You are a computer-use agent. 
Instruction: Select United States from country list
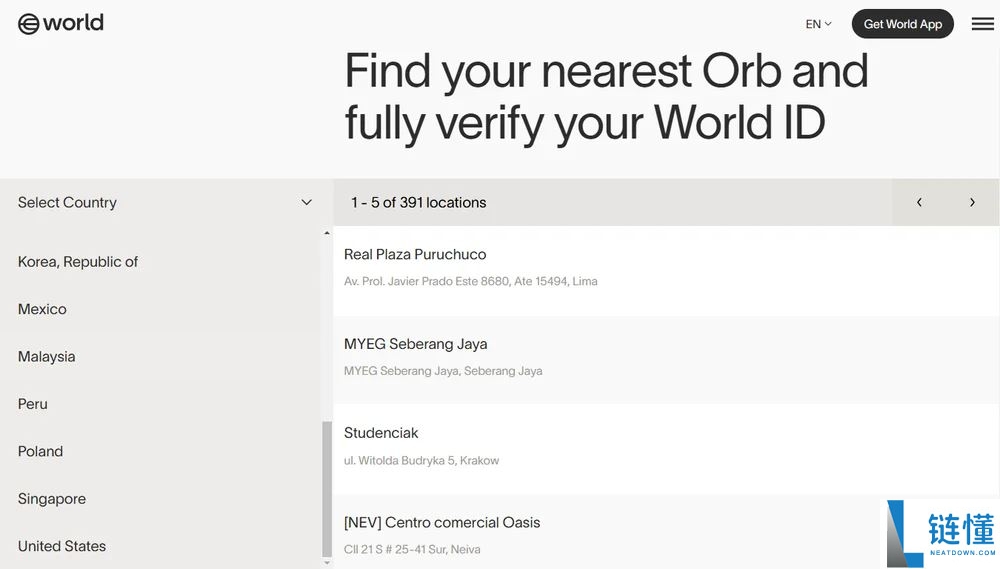[x=62, y=546]
